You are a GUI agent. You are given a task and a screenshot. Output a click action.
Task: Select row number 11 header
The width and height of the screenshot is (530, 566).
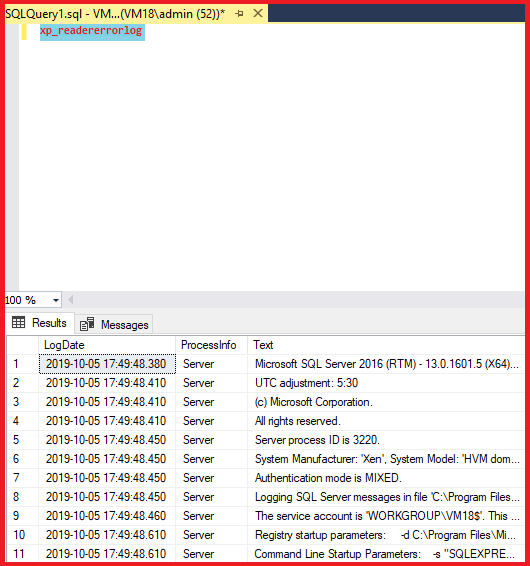22,554
